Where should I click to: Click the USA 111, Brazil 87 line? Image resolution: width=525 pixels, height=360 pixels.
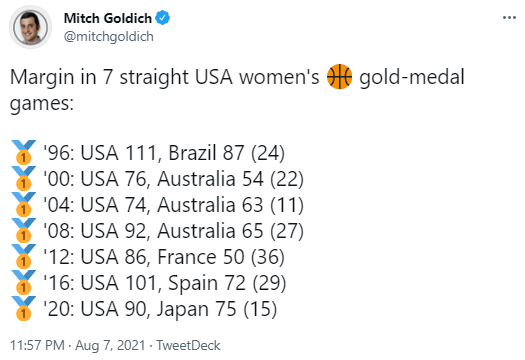point(164,153)
